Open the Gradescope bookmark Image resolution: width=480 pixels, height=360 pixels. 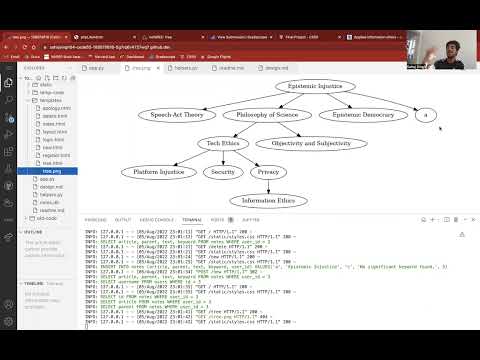[162, 57]
